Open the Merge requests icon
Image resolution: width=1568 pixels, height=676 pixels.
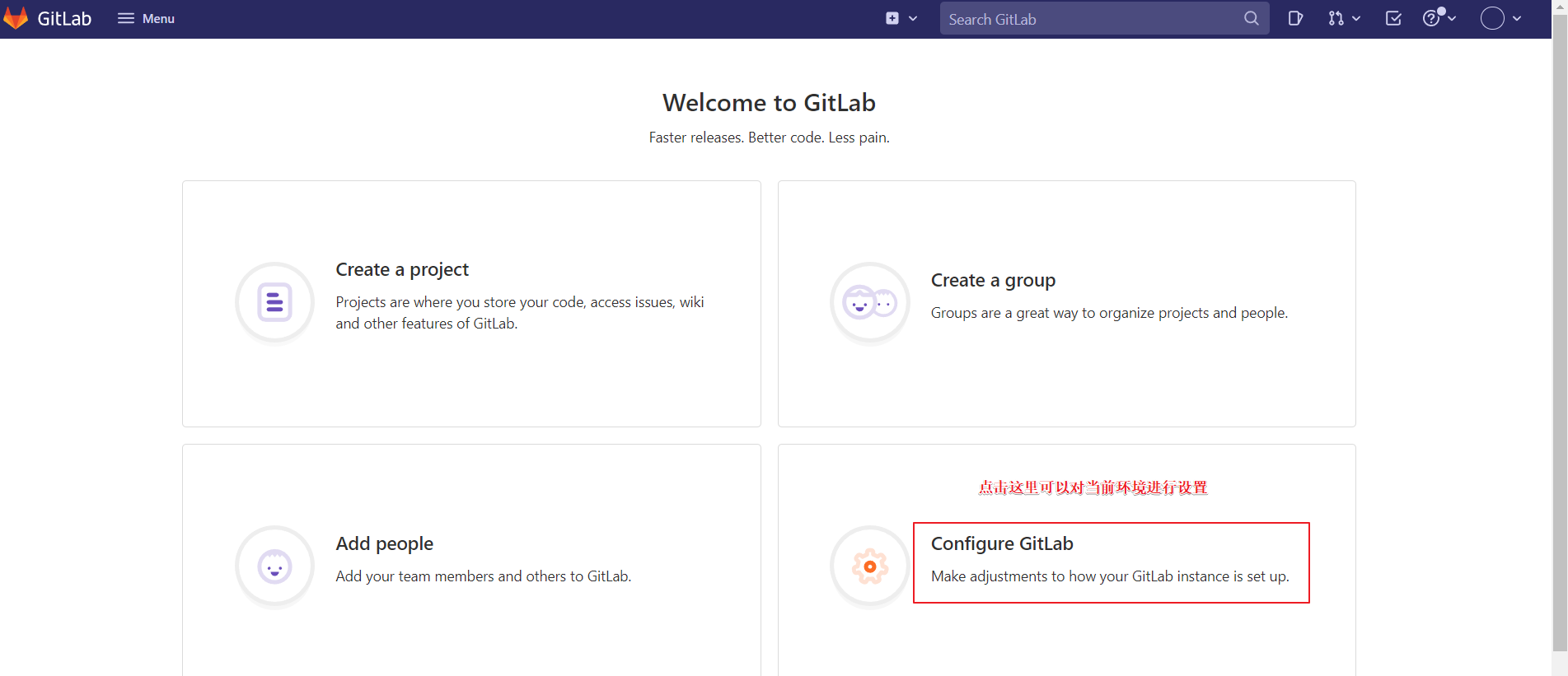point(1336,18)
